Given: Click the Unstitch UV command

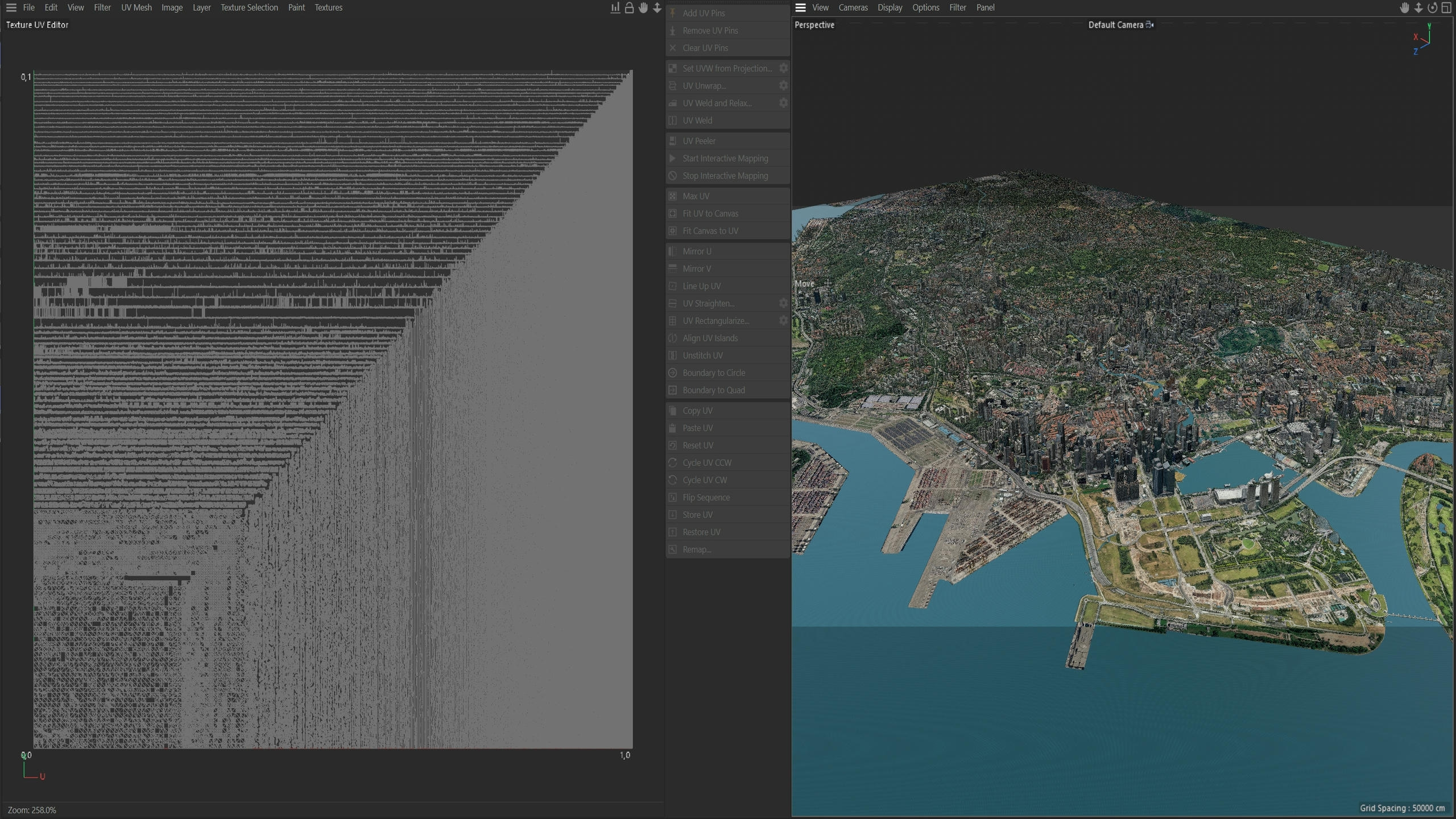Looking at the screenshot, I should pos(728,355).
